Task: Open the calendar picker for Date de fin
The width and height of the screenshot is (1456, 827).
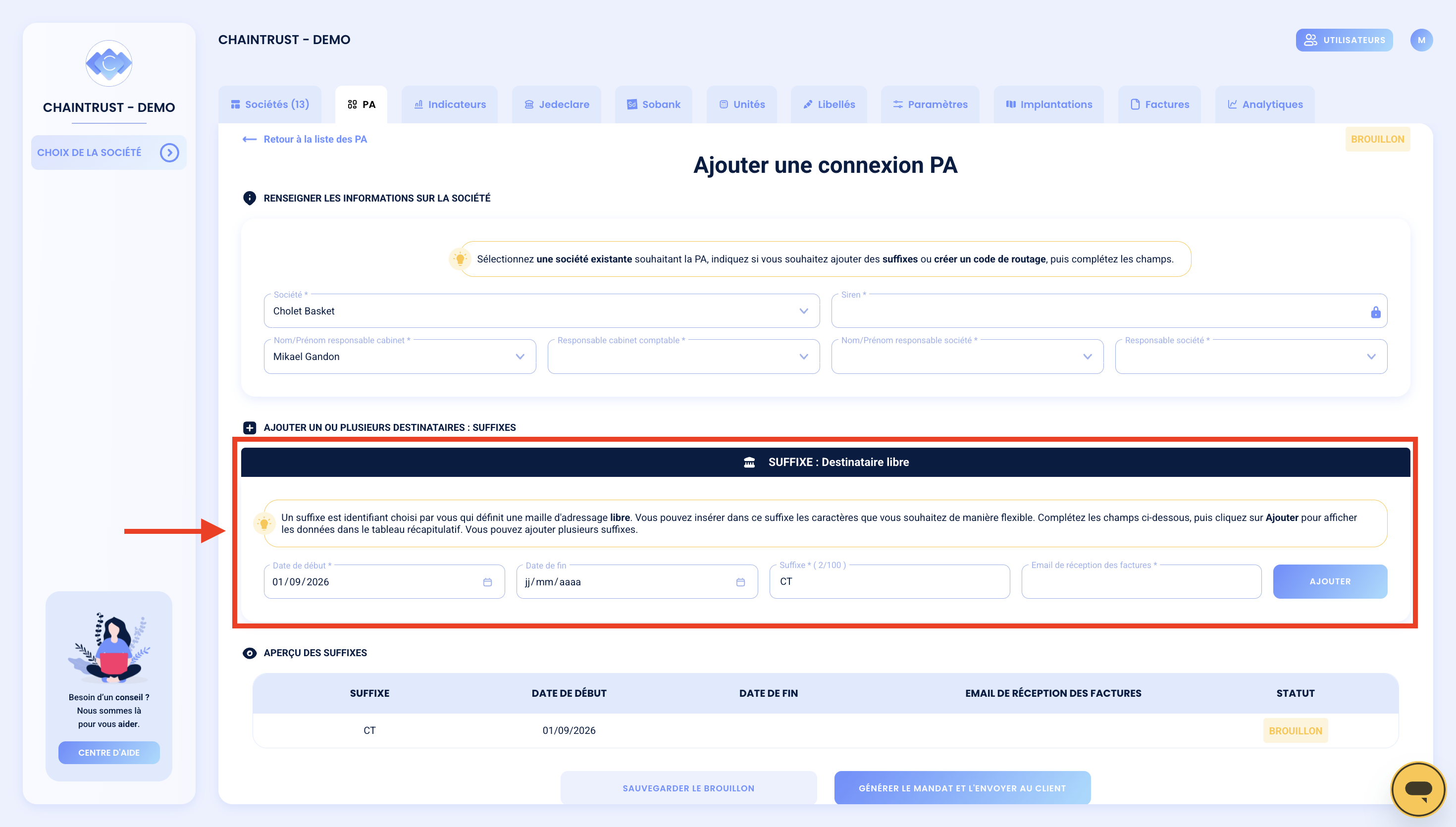Action: [x=740, y=582]
